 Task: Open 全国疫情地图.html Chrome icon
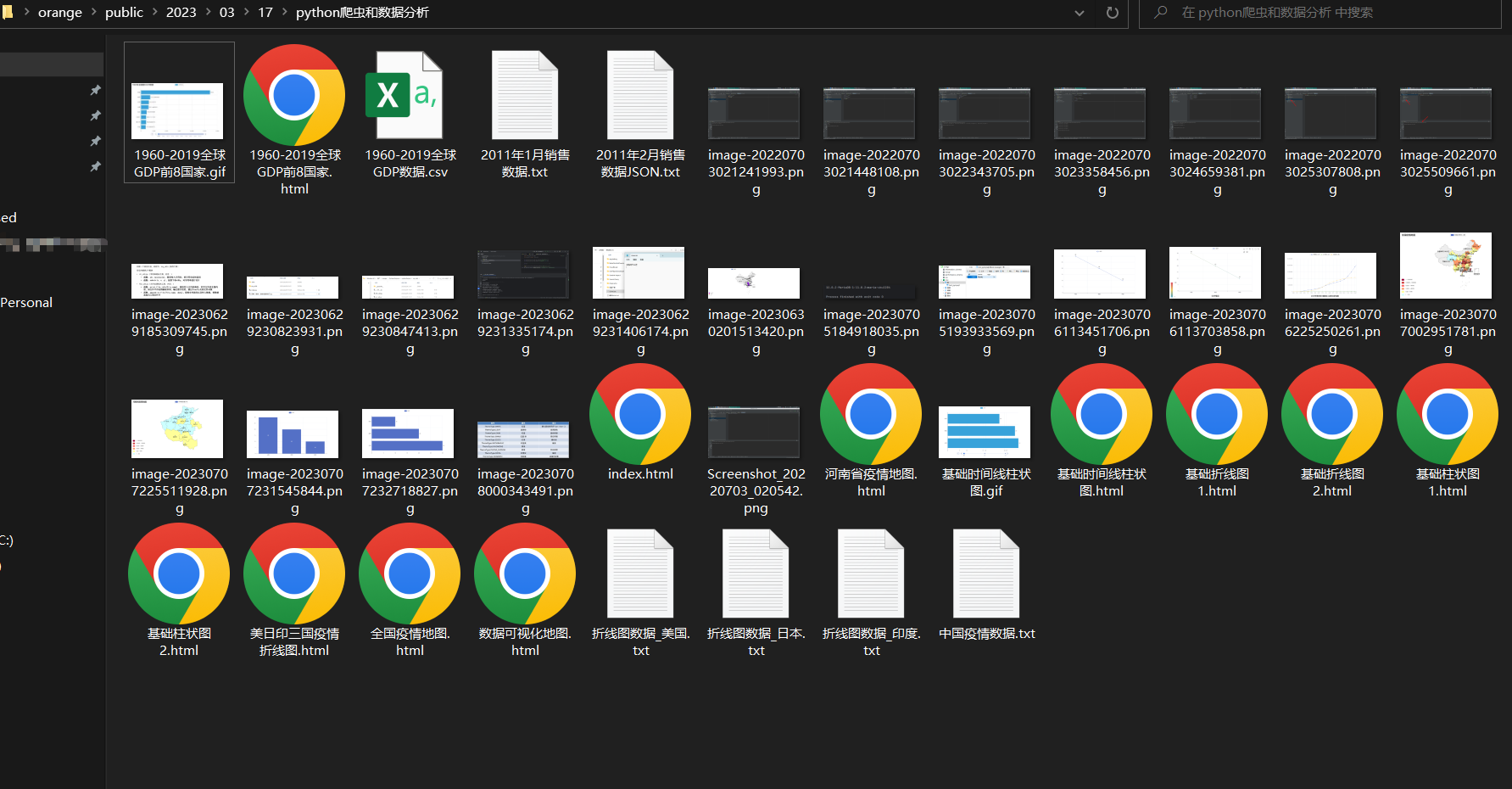click(x=410, y=574)
